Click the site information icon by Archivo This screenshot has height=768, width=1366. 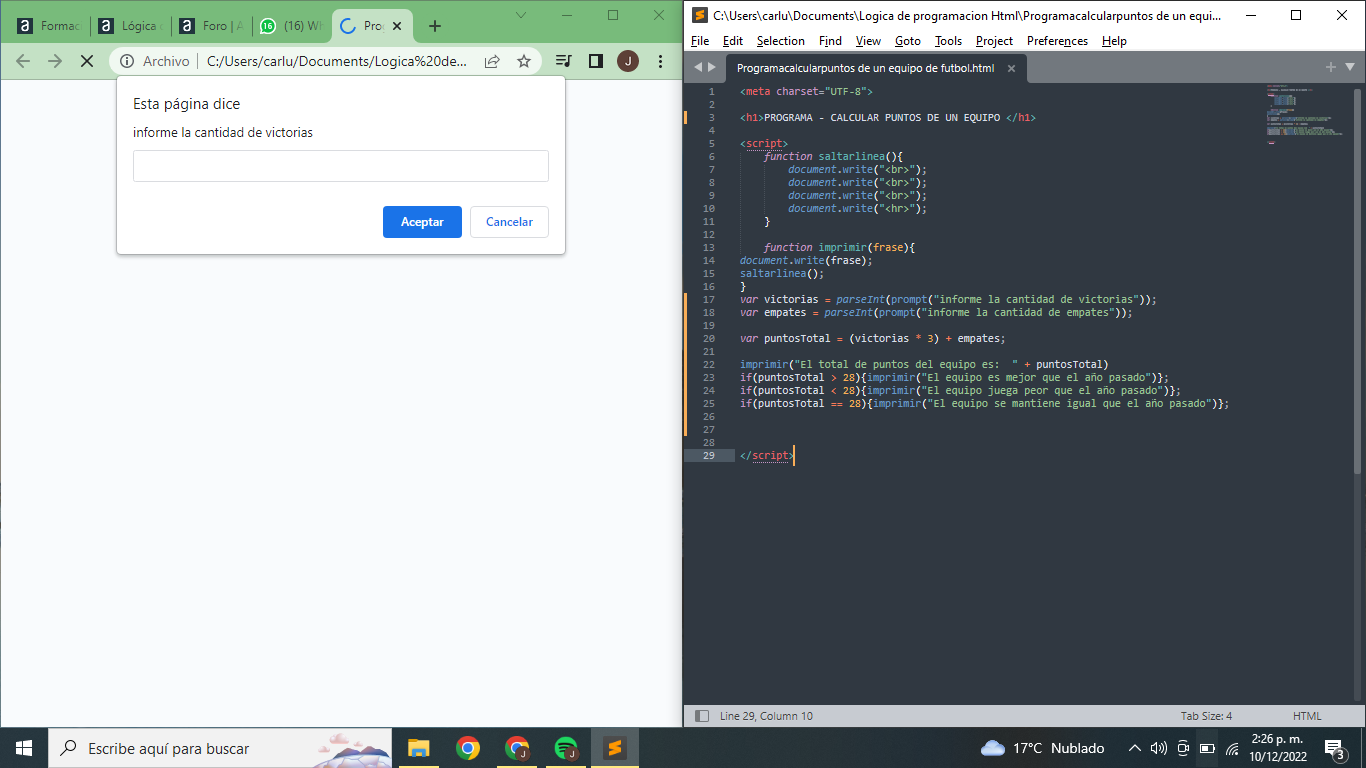coord(127,61)
